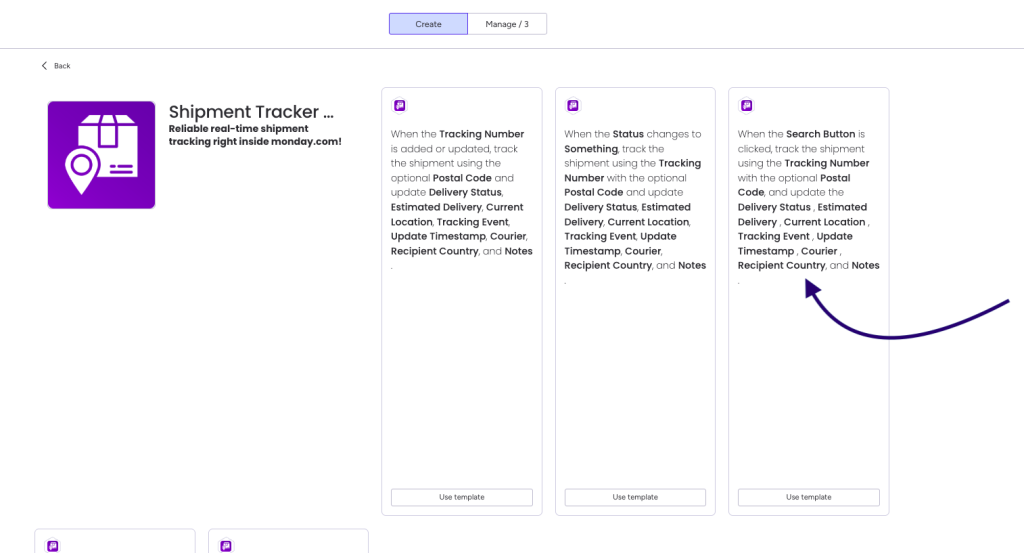Open the Manage / 3 tab

(x=507, y=24)
